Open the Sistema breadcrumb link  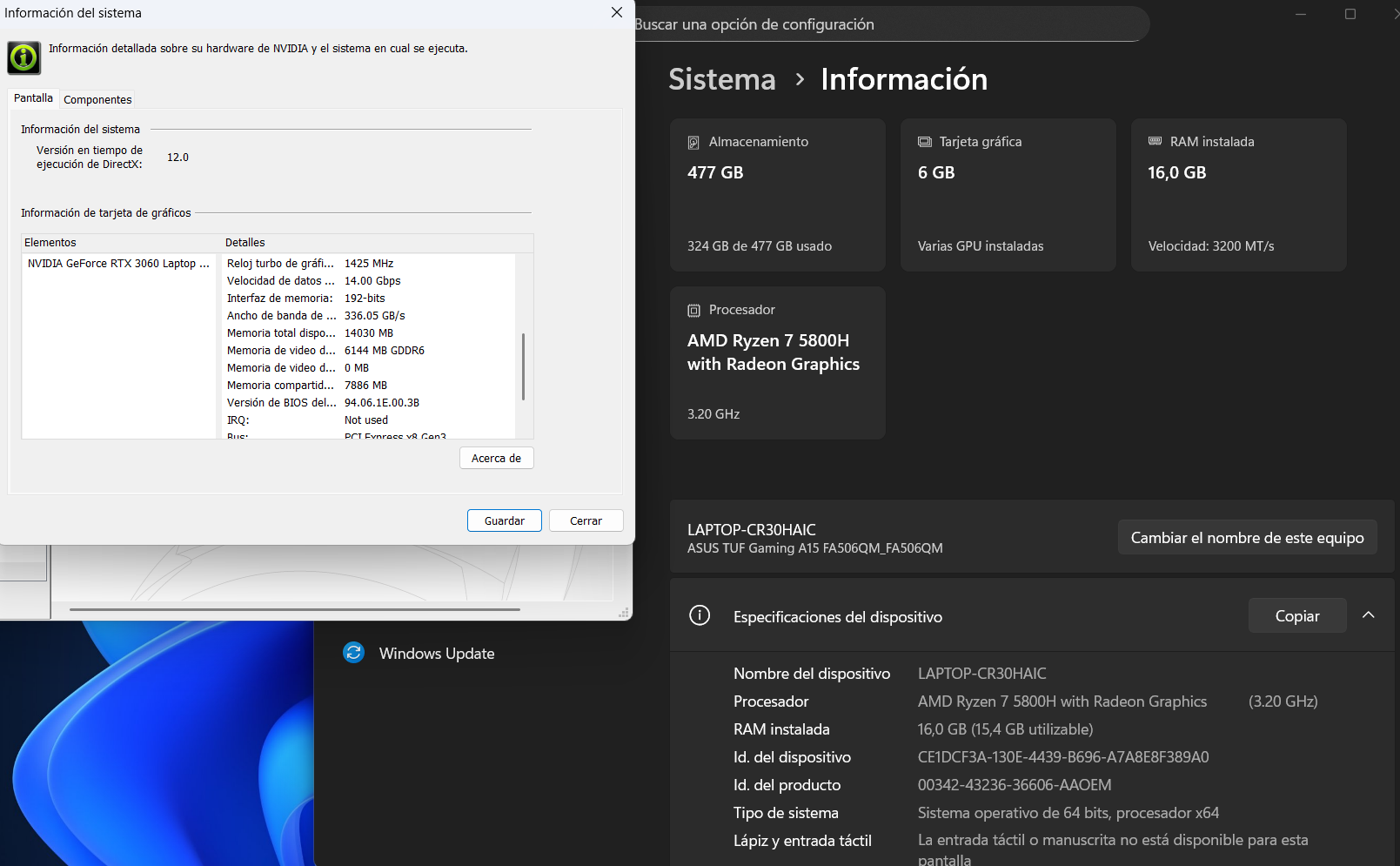721,79
